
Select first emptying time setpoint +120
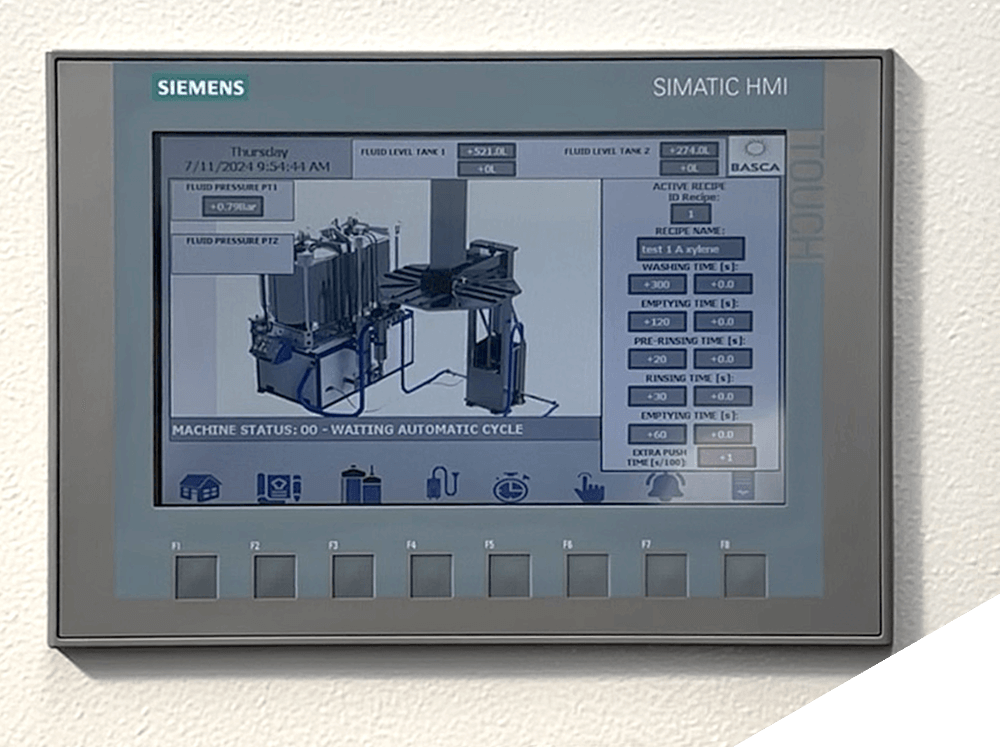657,322
